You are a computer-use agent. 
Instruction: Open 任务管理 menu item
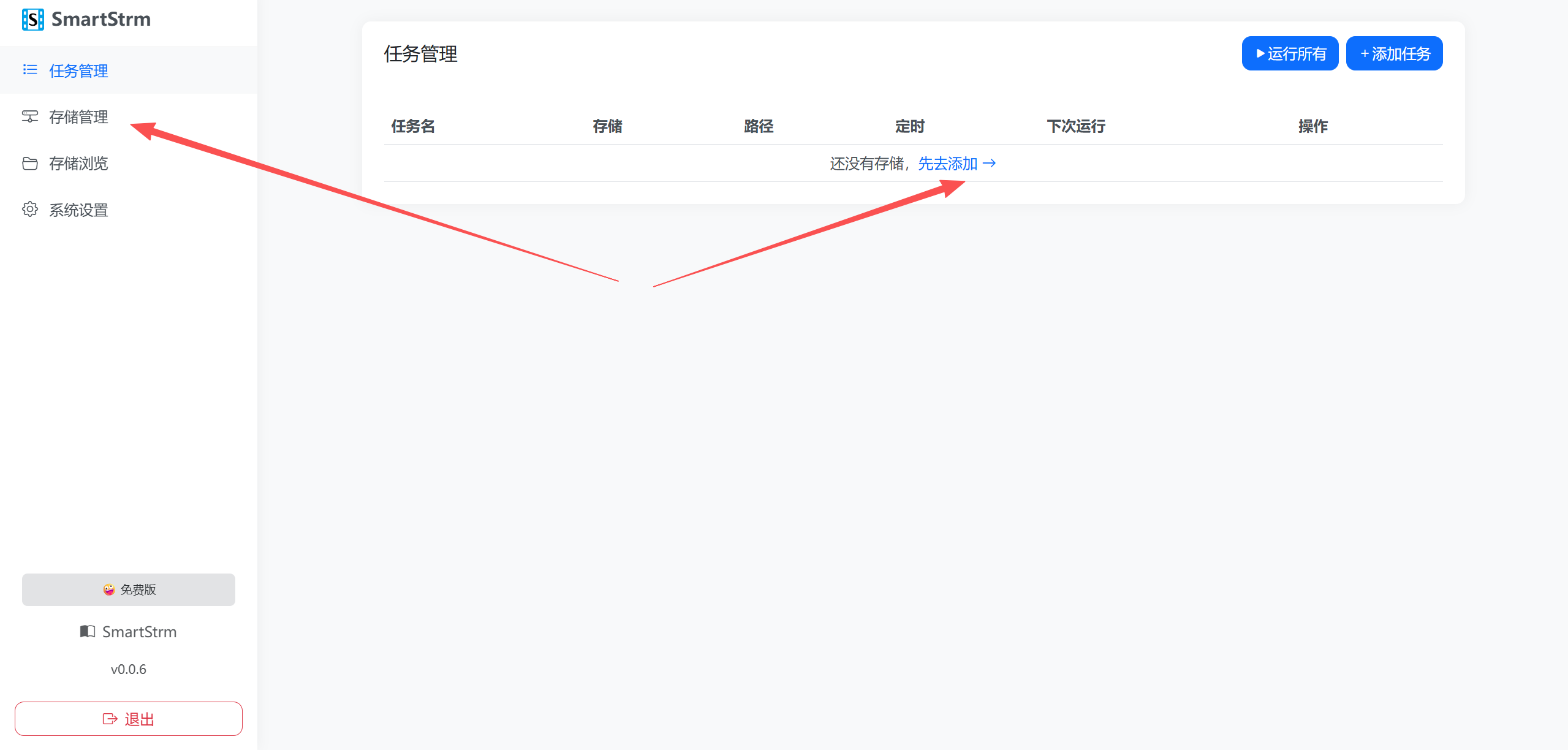click(x=78, y=71)
